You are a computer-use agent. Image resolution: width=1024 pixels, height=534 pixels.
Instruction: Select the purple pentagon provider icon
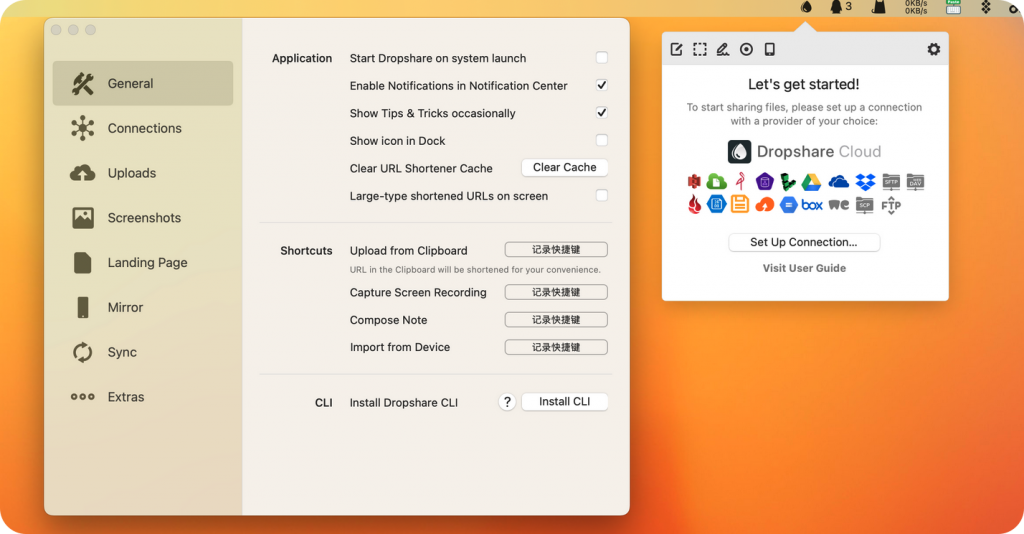coord(765,181)
